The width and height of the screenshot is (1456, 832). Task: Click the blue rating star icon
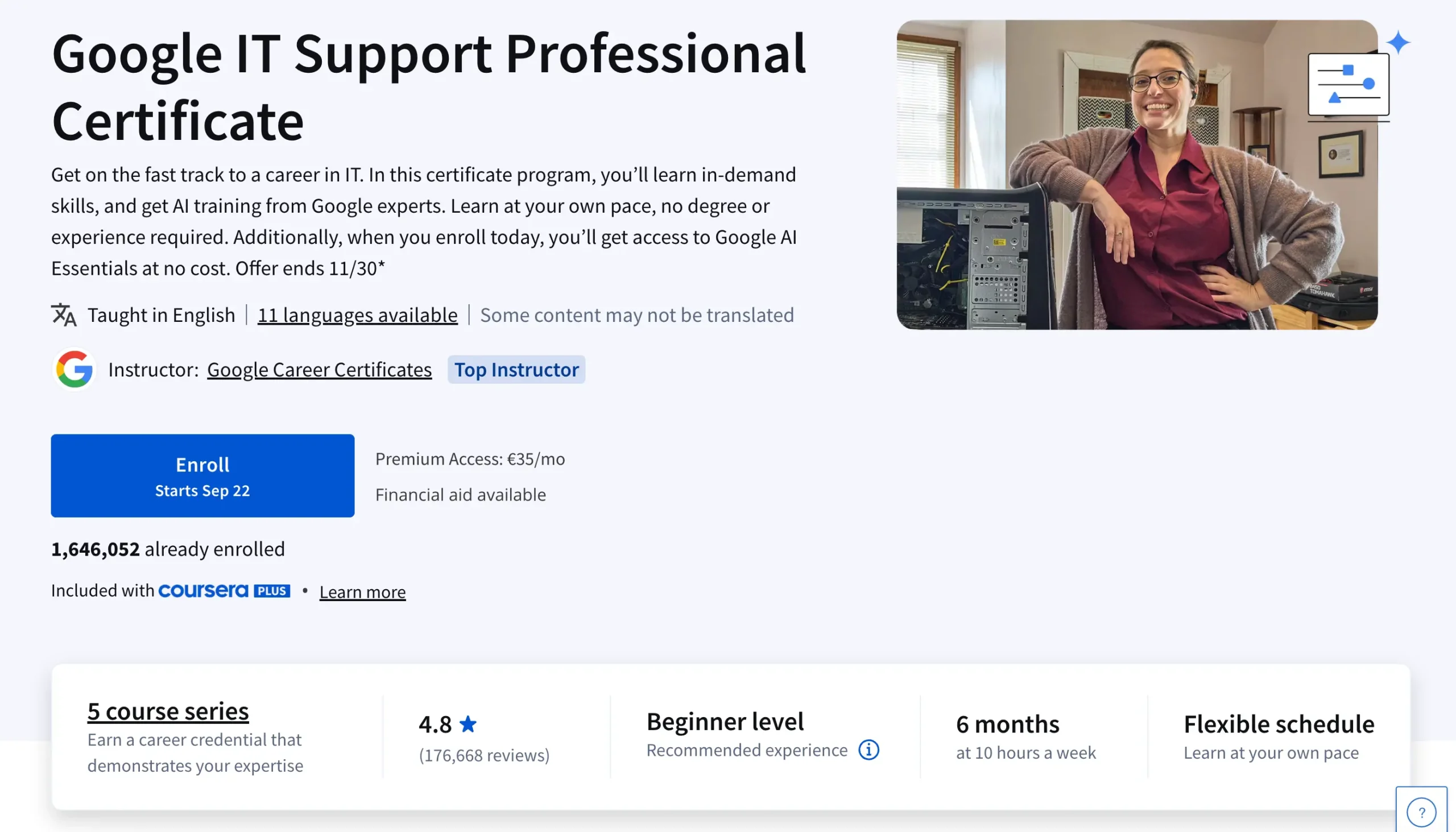tap(468, 724)
